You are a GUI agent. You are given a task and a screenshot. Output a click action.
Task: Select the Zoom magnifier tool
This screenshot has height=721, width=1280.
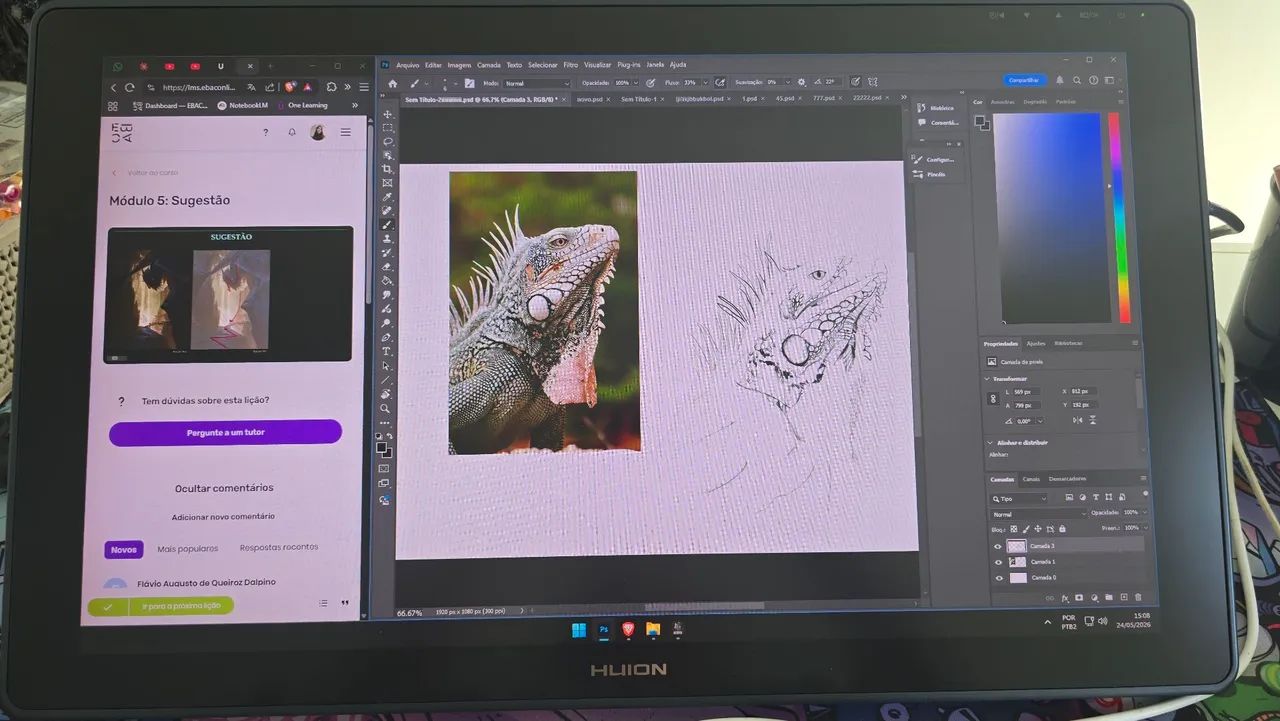pos(386,408)
